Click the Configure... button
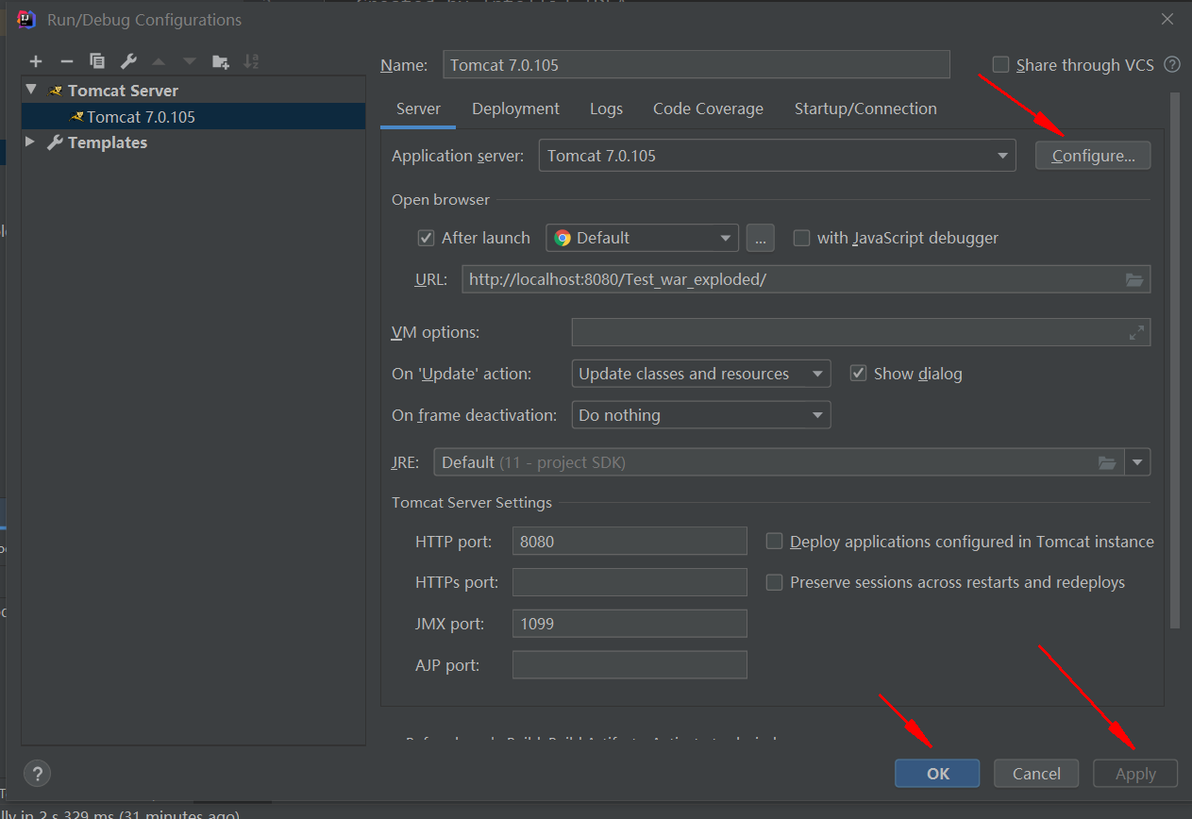Image resolution: width=1192 pixels, height=819 pixels. [1092, 155]
